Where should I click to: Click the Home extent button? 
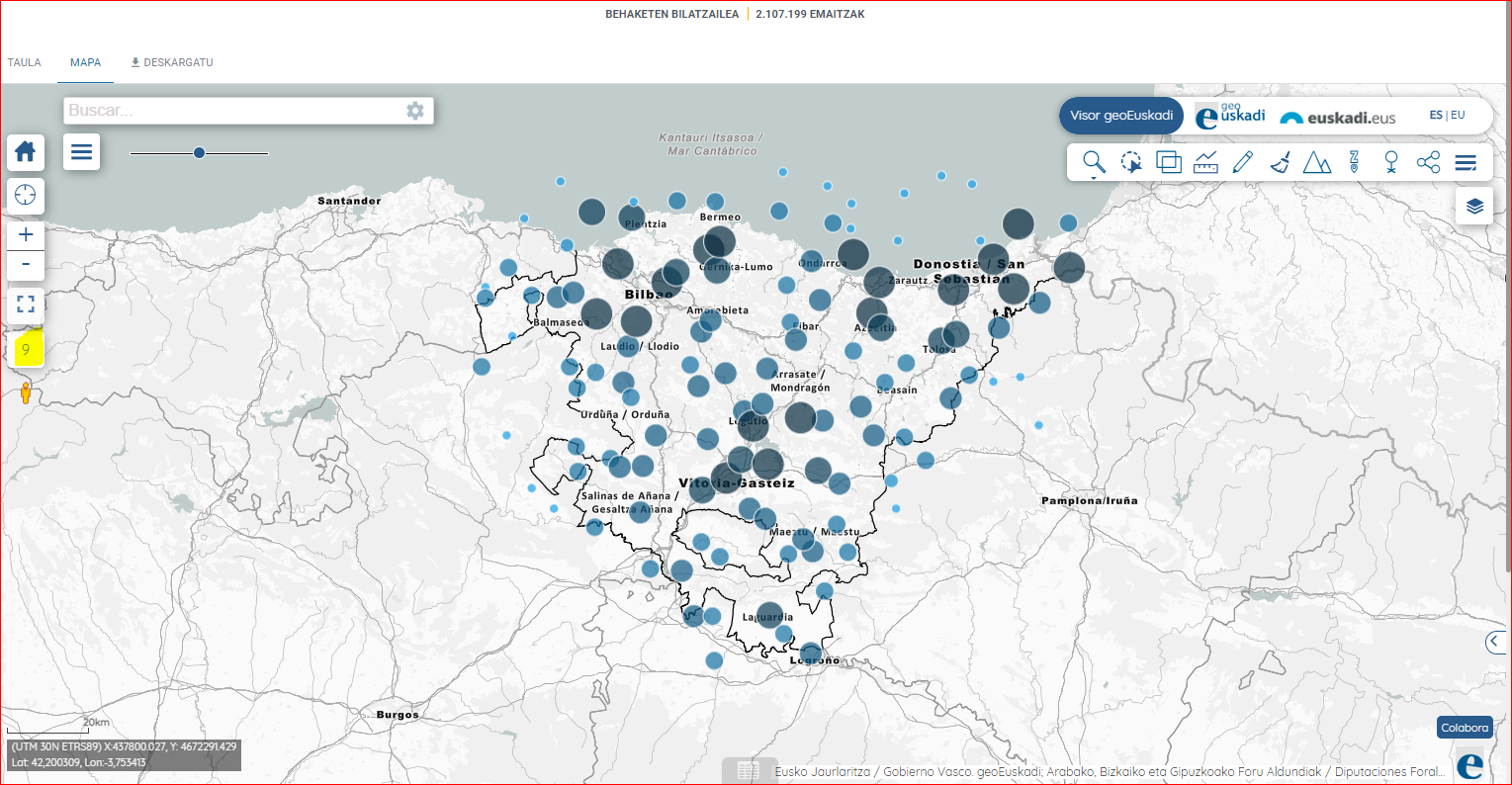[x=26, y=152]
